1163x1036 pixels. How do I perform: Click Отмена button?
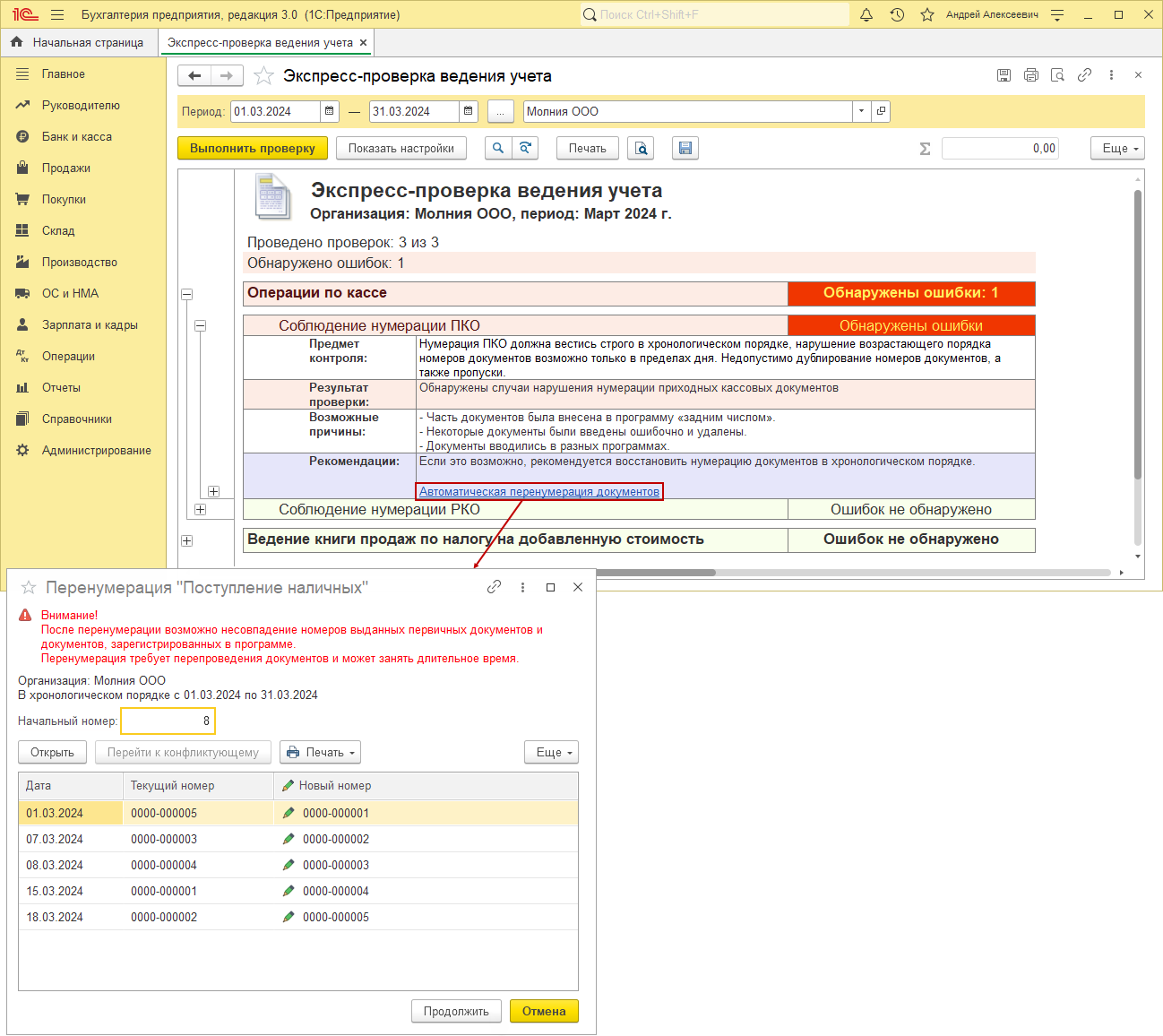click(x=544, y=1011)
